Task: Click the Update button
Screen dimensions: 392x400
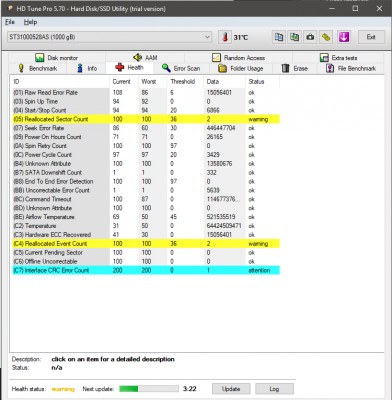Action: (x=231, y=389)
